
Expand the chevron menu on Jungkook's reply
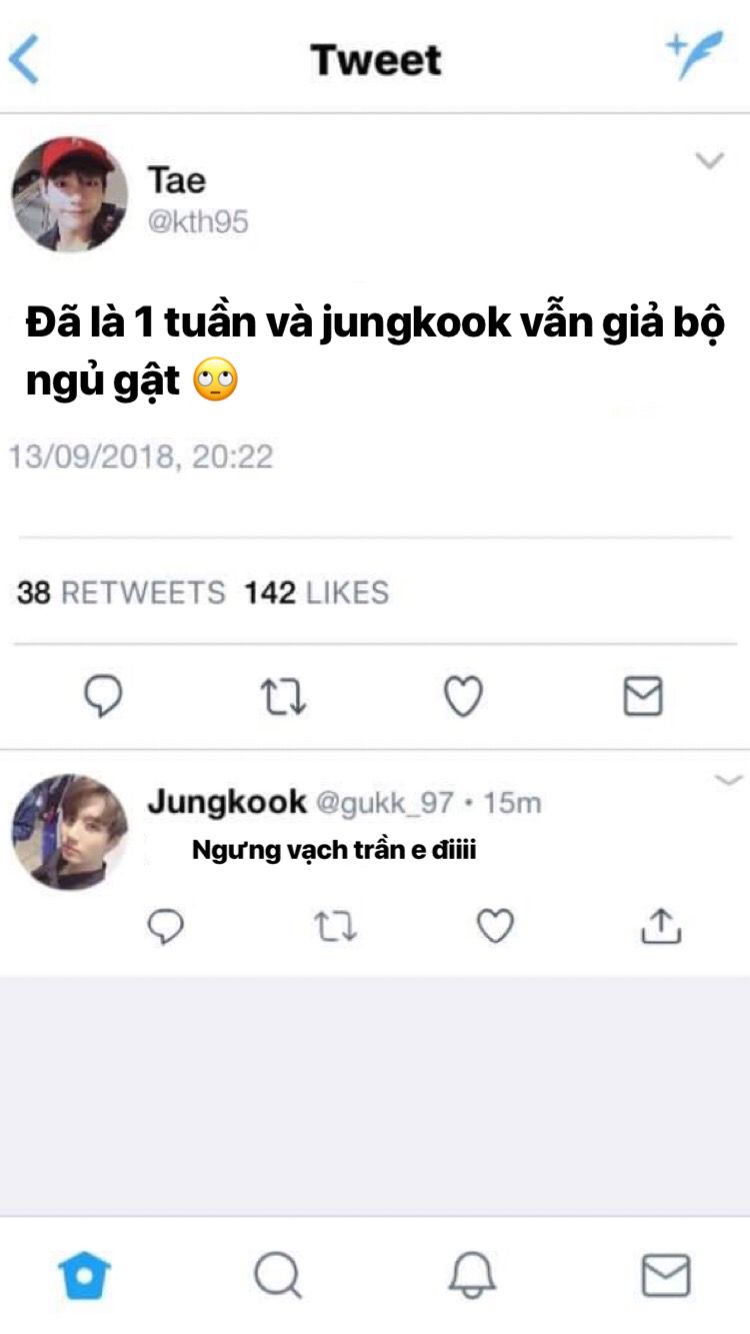tap(730, 780)
